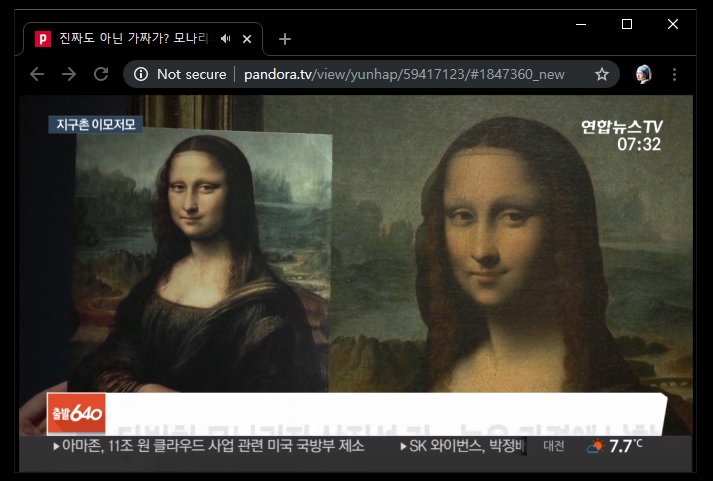Click the 7.7°C temperature reading
Viewport: 713px width, 481px height.
[x=626, y=446]
